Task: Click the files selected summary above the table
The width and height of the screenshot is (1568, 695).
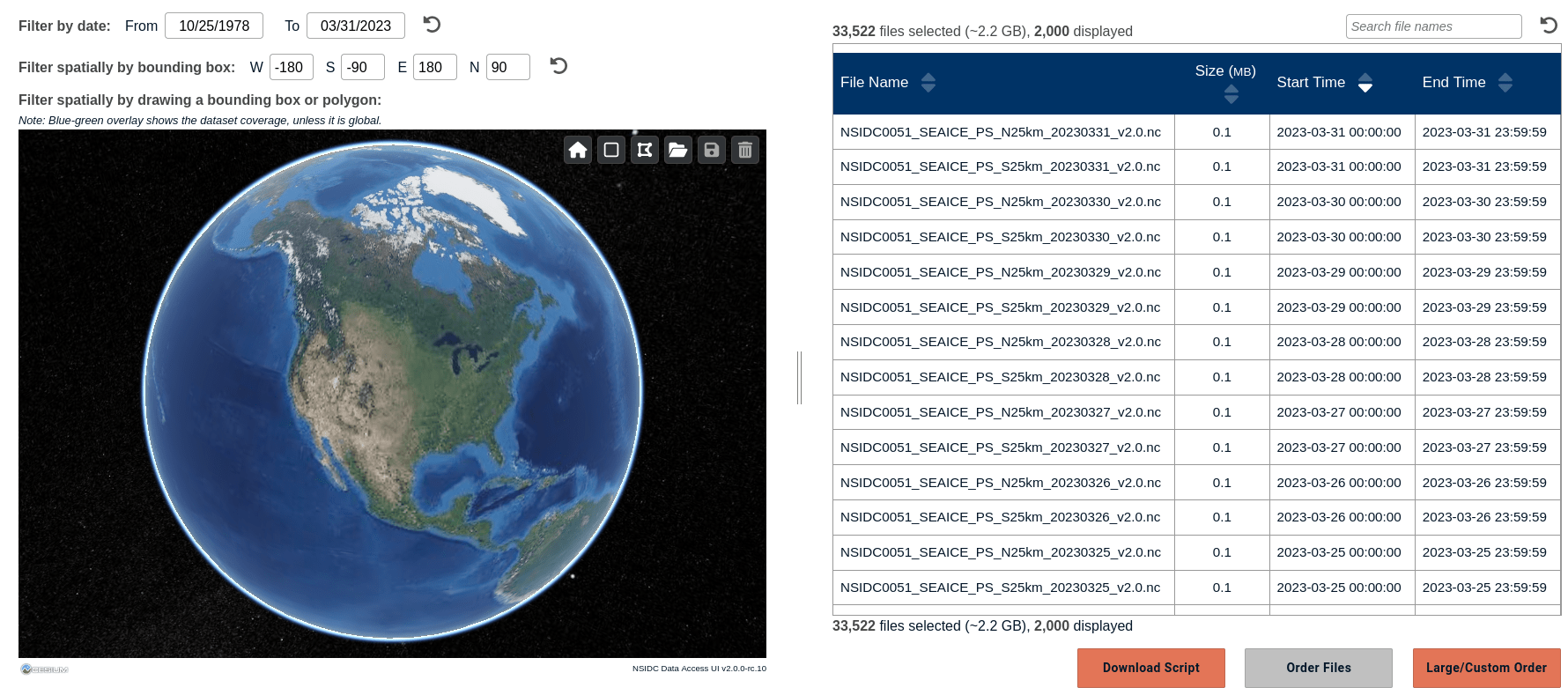Action: click(982, 32)
